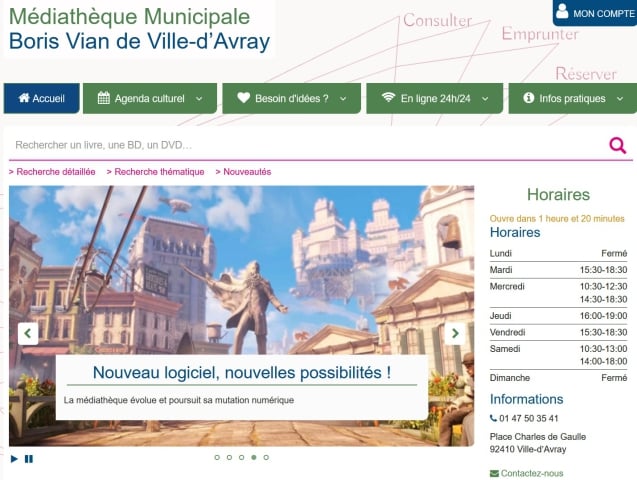
Task: Click the envelope icon beside Contactez-nous
Action: click(x=494, y=473)
